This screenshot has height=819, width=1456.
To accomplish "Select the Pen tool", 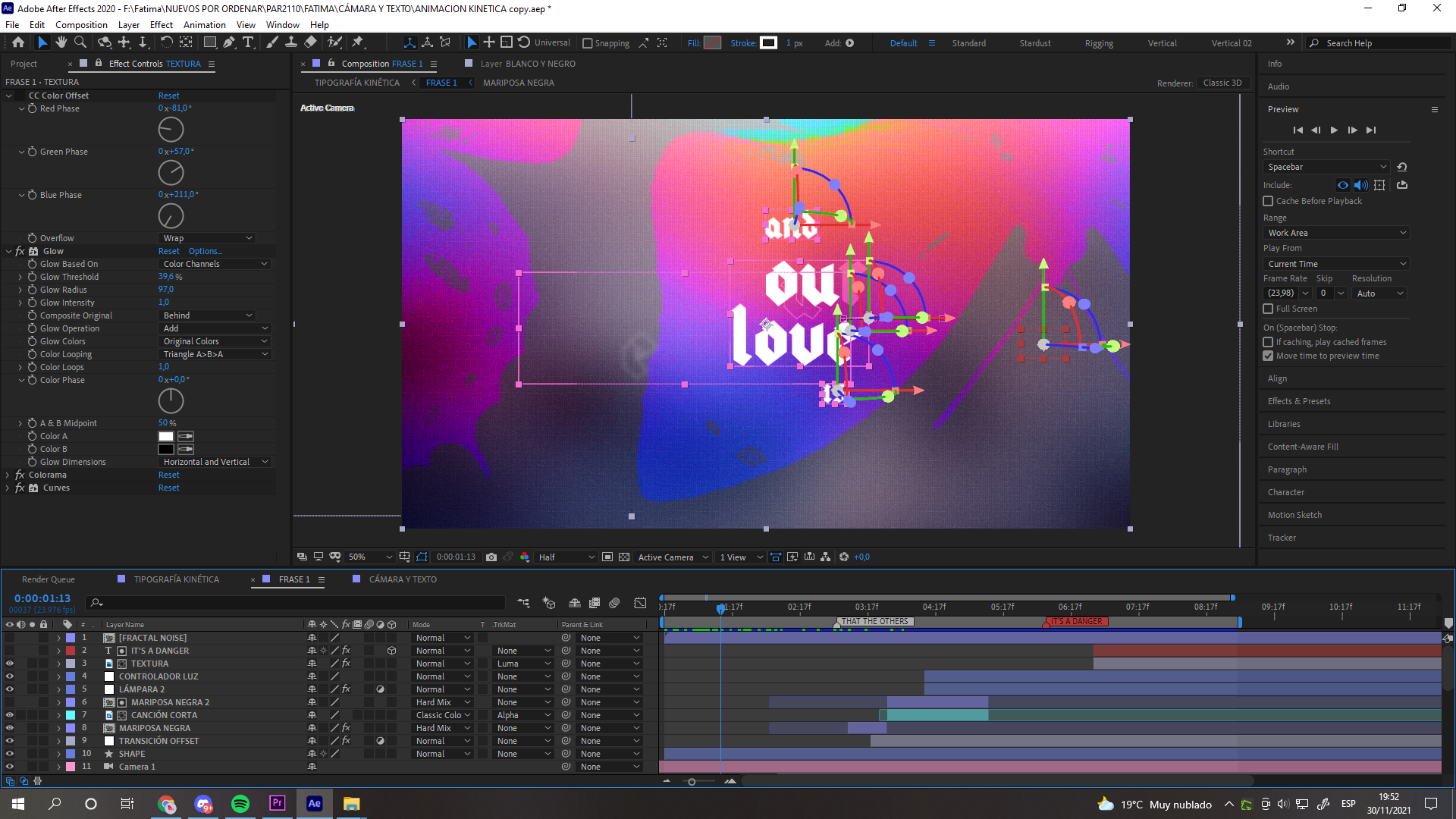I will click(x=229, y=42).
